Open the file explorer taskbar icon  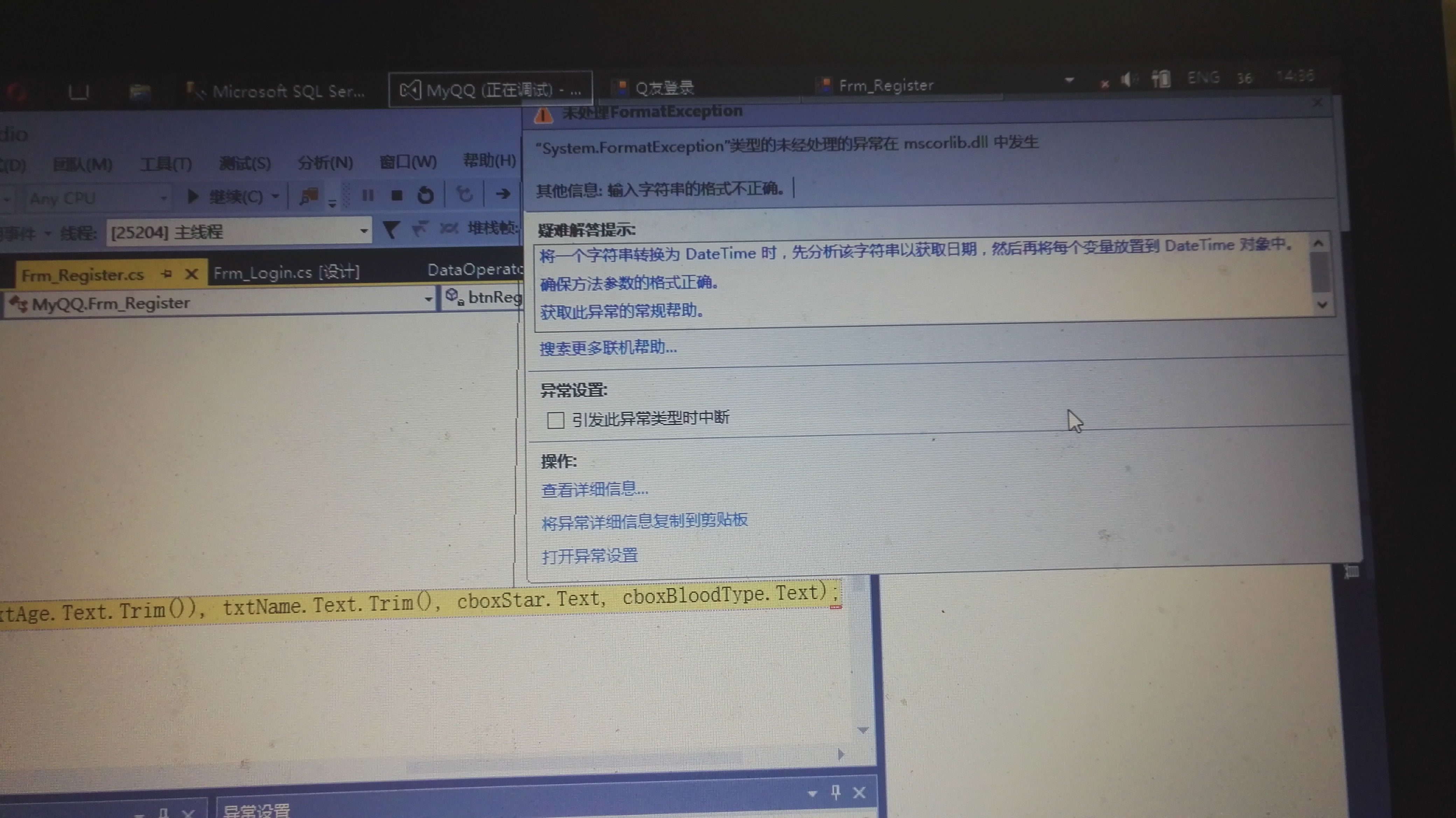140,92
